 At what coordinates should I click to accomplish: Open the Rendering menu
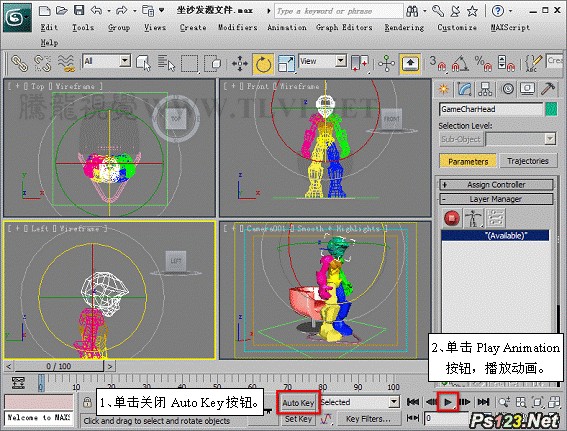pyautogui.click(x=404, y=27)
